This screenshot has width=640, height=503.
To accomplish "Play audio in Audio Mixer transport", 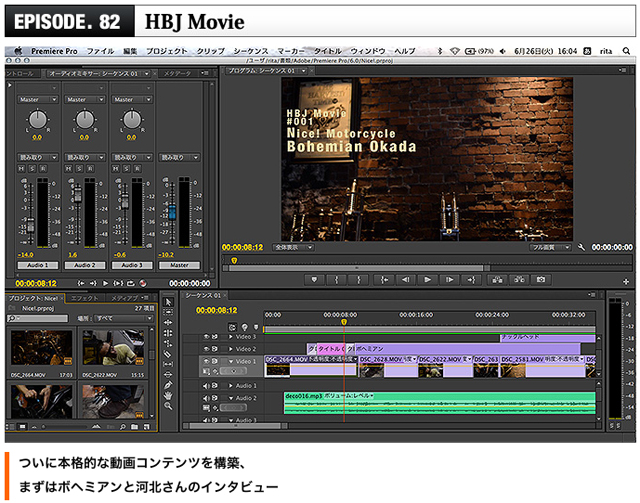I will click(106, 283).
